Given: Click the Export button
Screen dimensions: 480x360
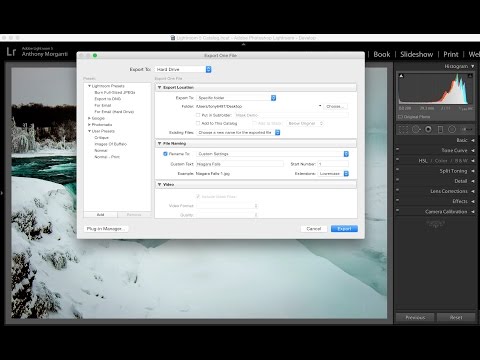Looking at the screenshot, I should click(x=344, y=229).
